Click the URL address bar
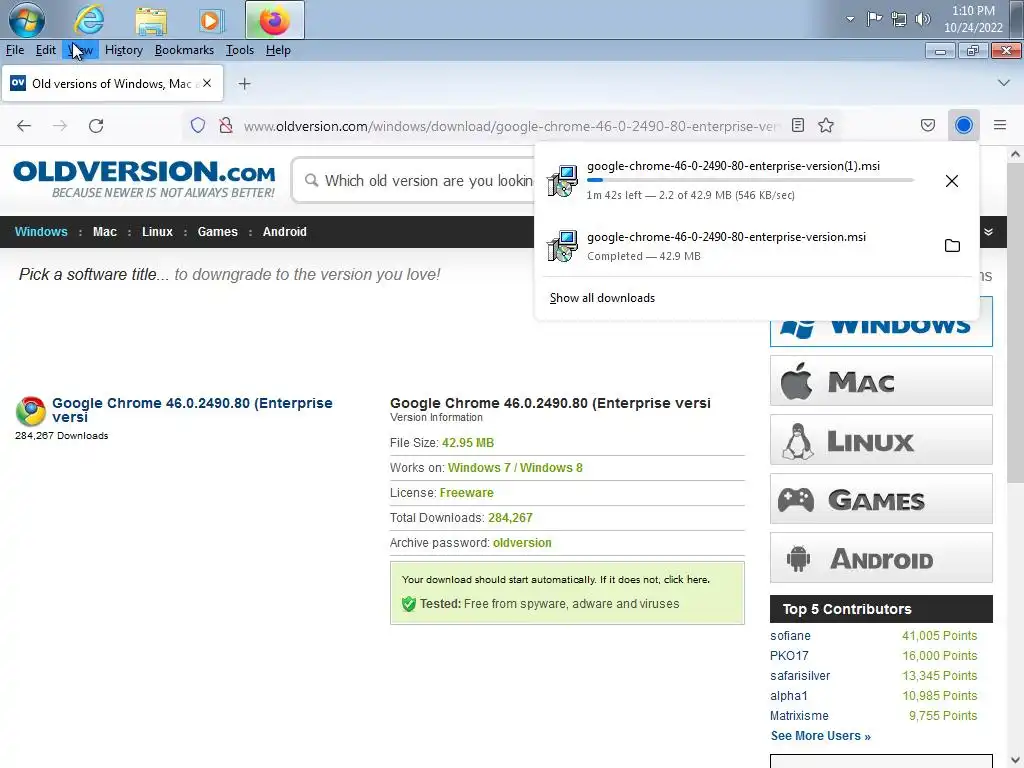The height and width of the screenshot is (768, 1024). coord(511,126)
